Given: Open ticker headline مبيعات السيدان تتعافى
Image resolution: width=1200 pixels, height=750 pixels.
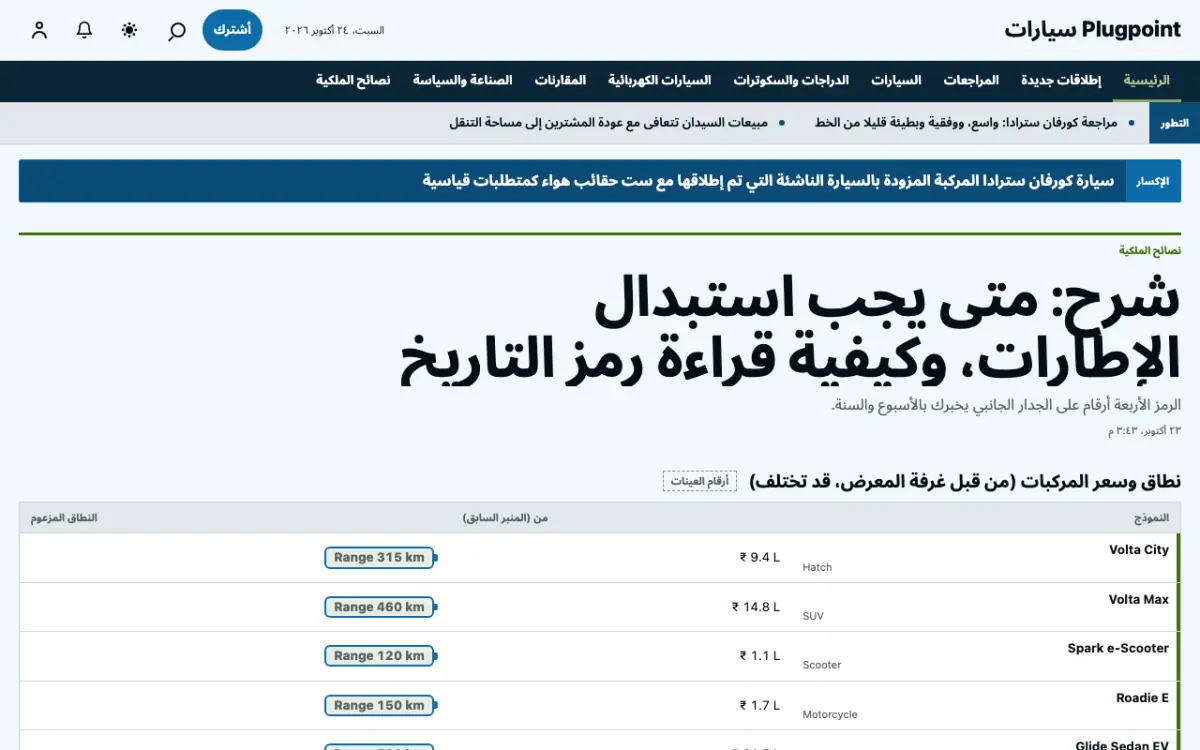Looking at the screenshot, I should pyautogui.click(x=608, y=123).
